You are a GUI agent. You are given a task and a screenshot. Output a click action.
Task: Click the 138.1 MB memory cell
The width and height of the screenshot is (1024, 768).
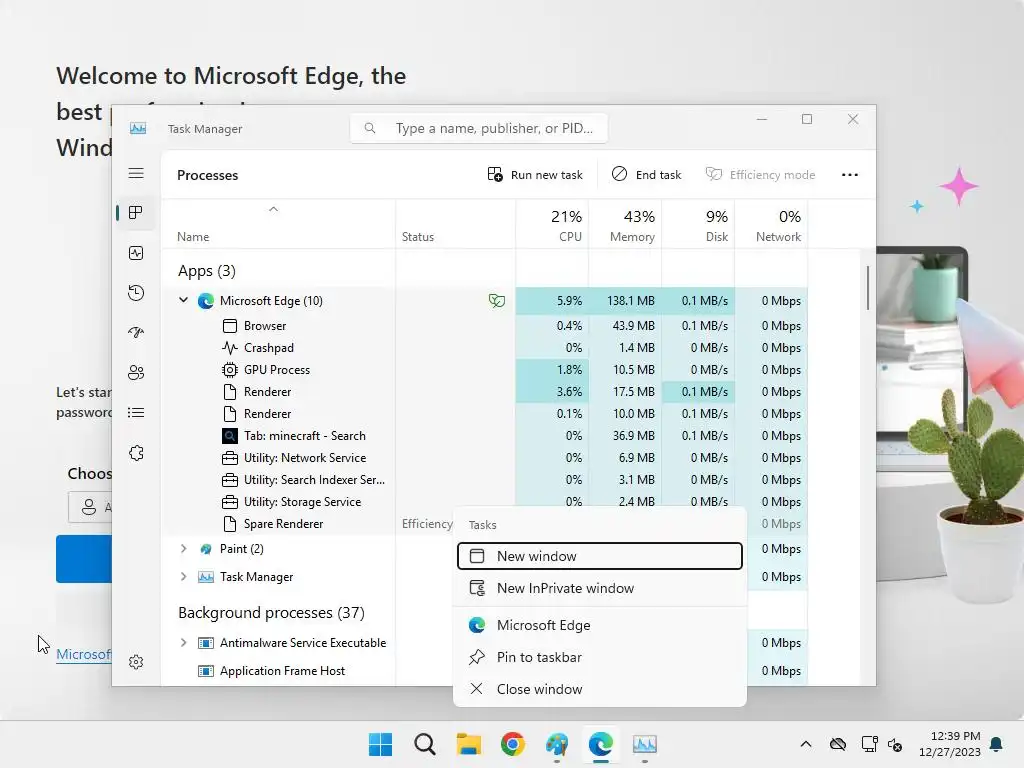(x=625, y=300)
